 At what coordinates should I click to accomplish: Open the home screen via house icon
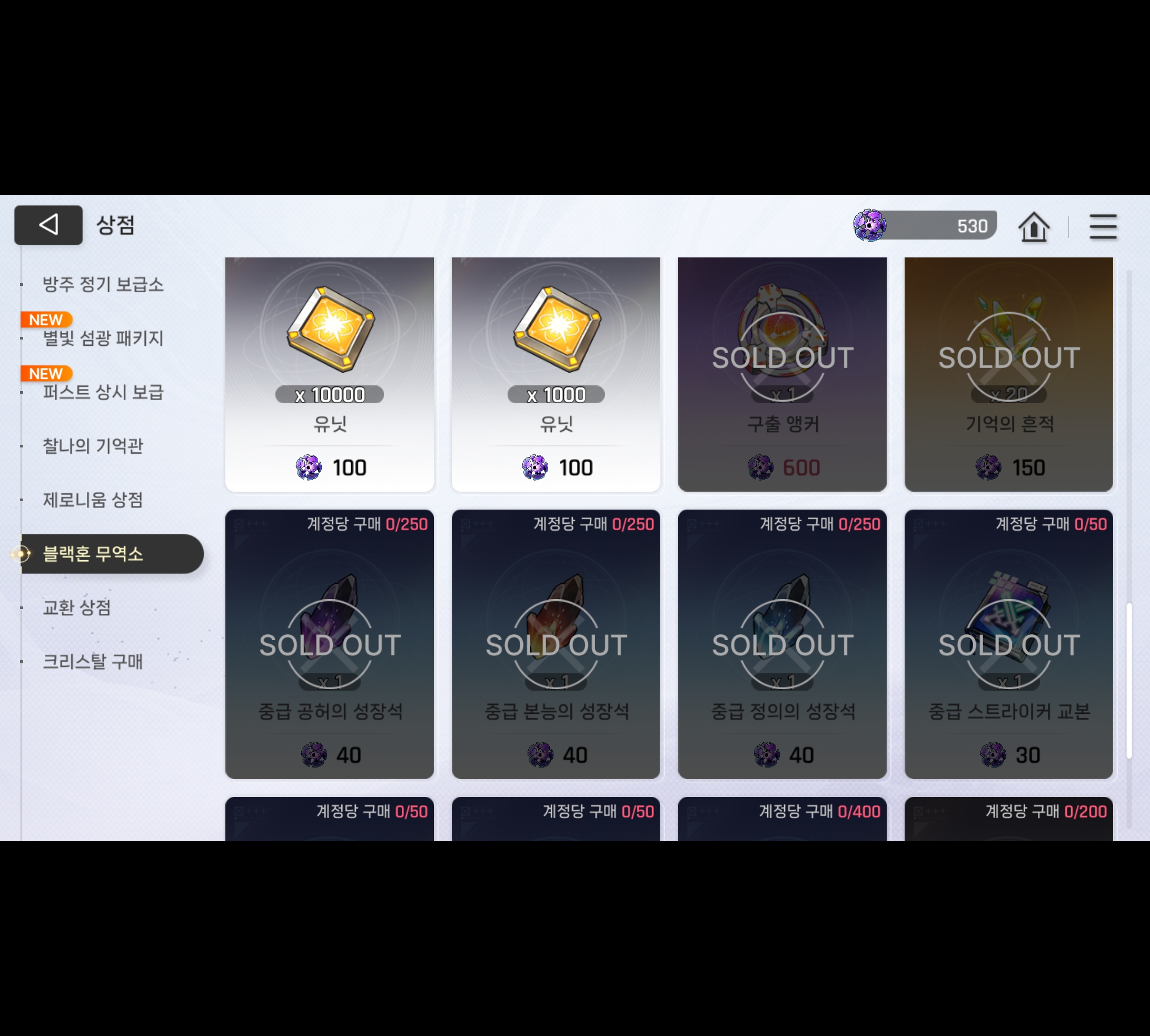[1033, 226]
